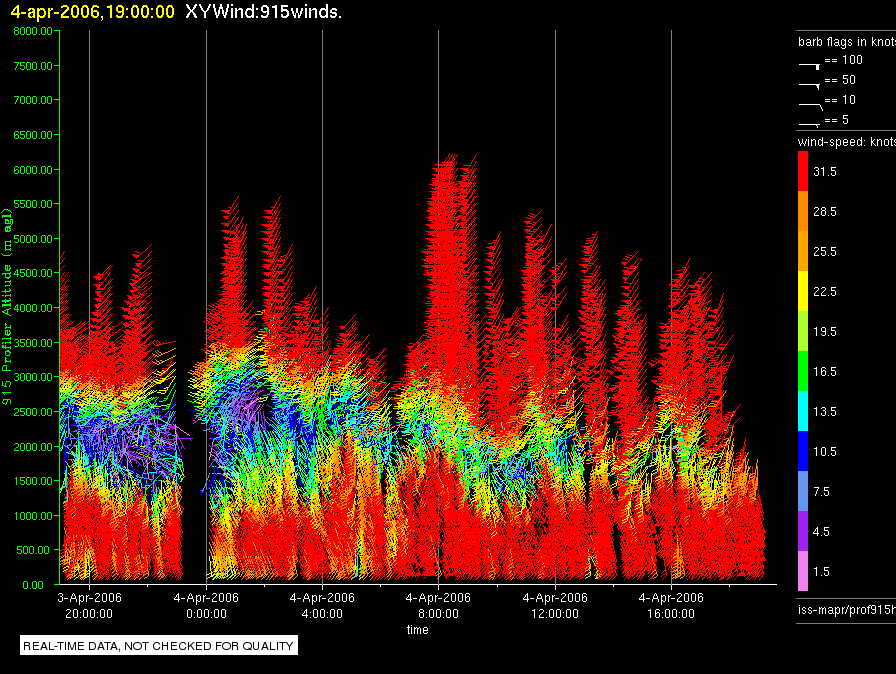The height and width of the screenshot is (674, 896).
Task: Select the green 16.5 knots color band
Action: (803, 371)
